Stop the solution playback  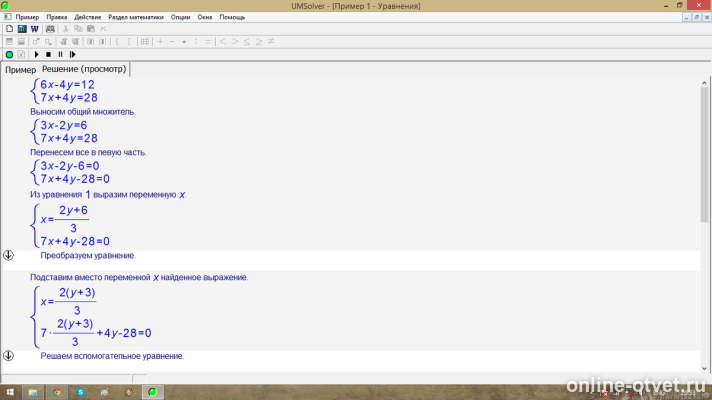point(48,54)
